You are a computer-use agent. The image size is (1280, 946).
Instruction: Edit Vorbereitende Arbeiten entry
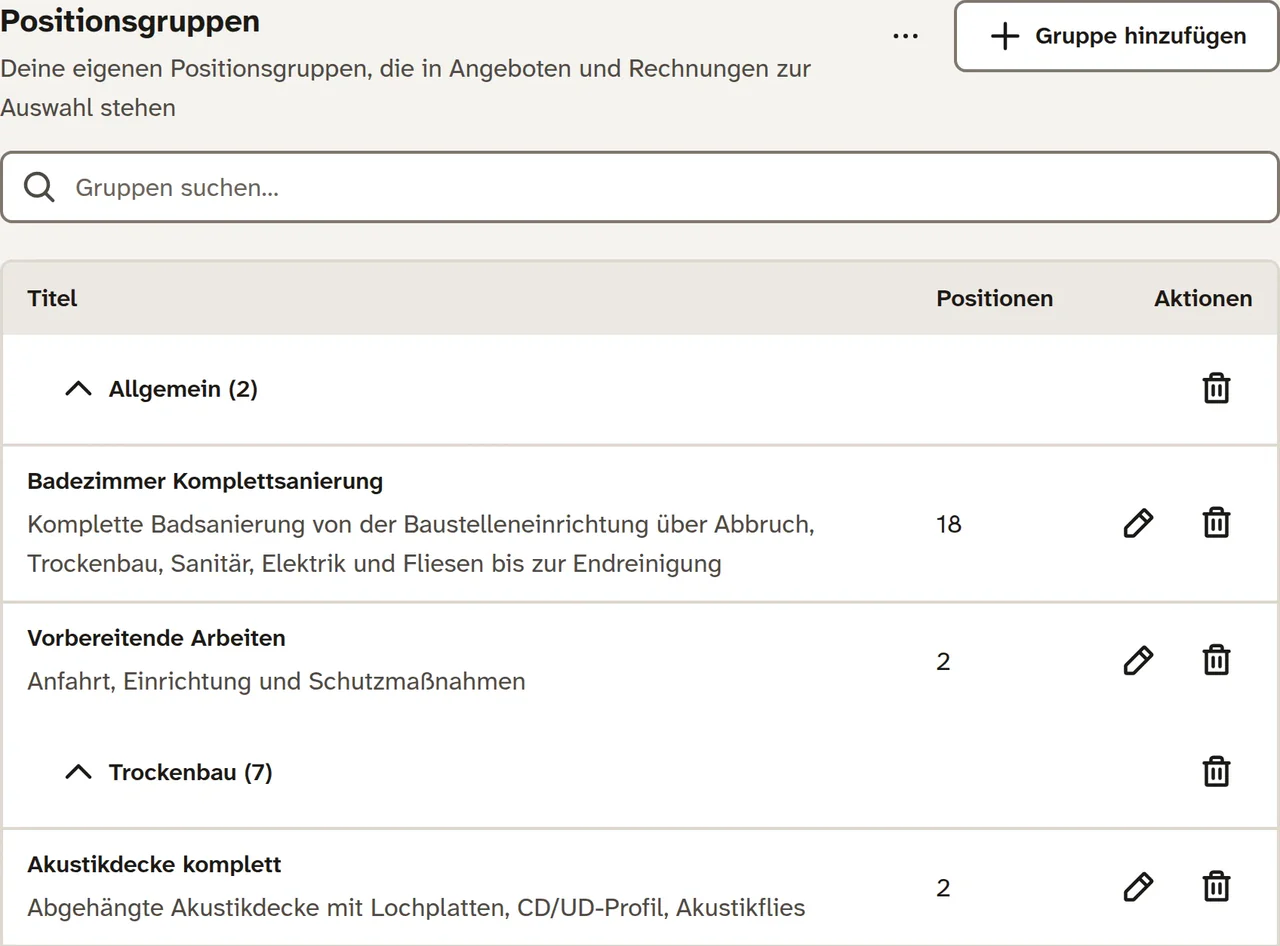(x=1138, y=660)
